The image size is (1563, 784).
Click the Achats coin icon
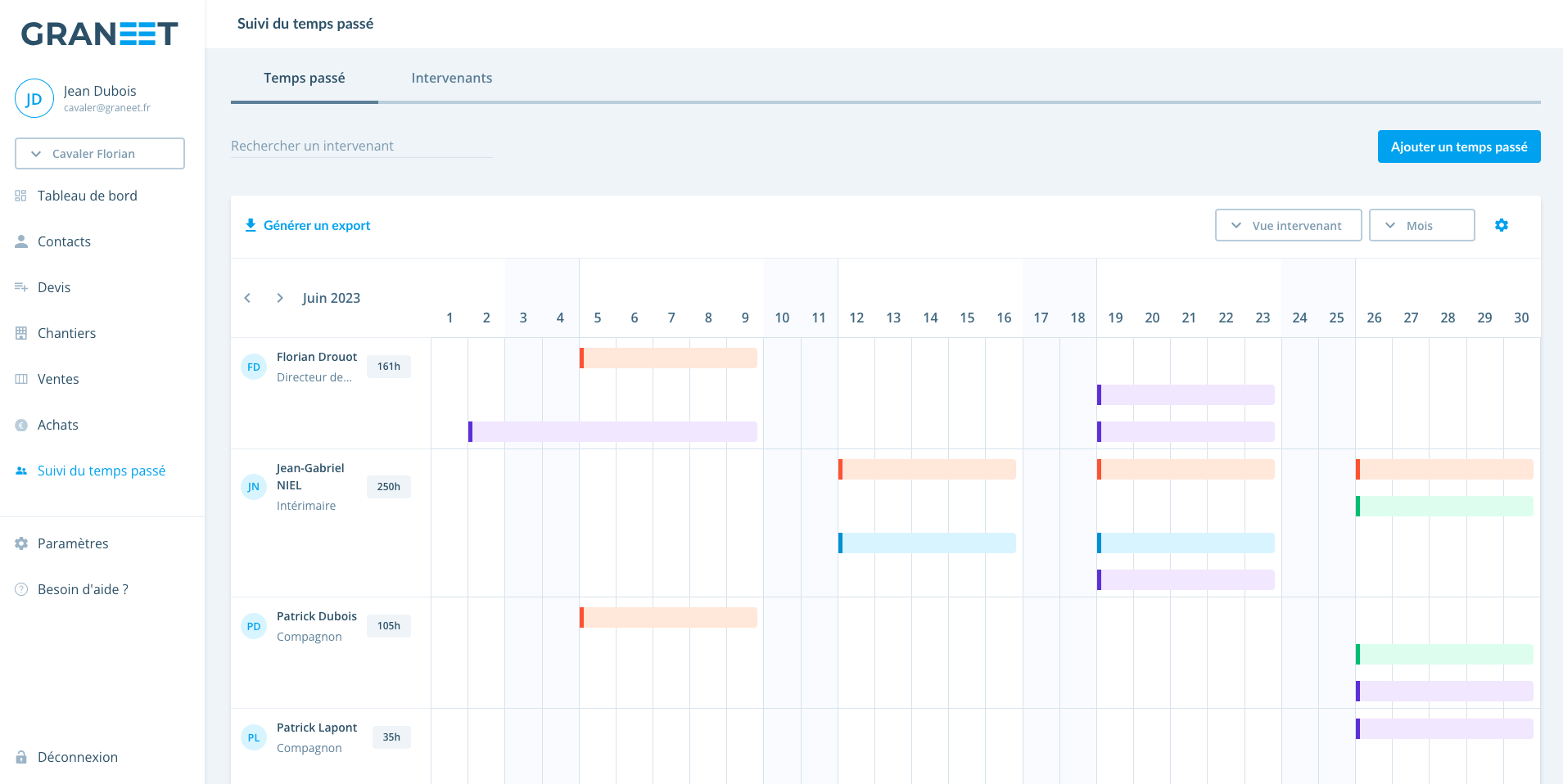[21, 425]
